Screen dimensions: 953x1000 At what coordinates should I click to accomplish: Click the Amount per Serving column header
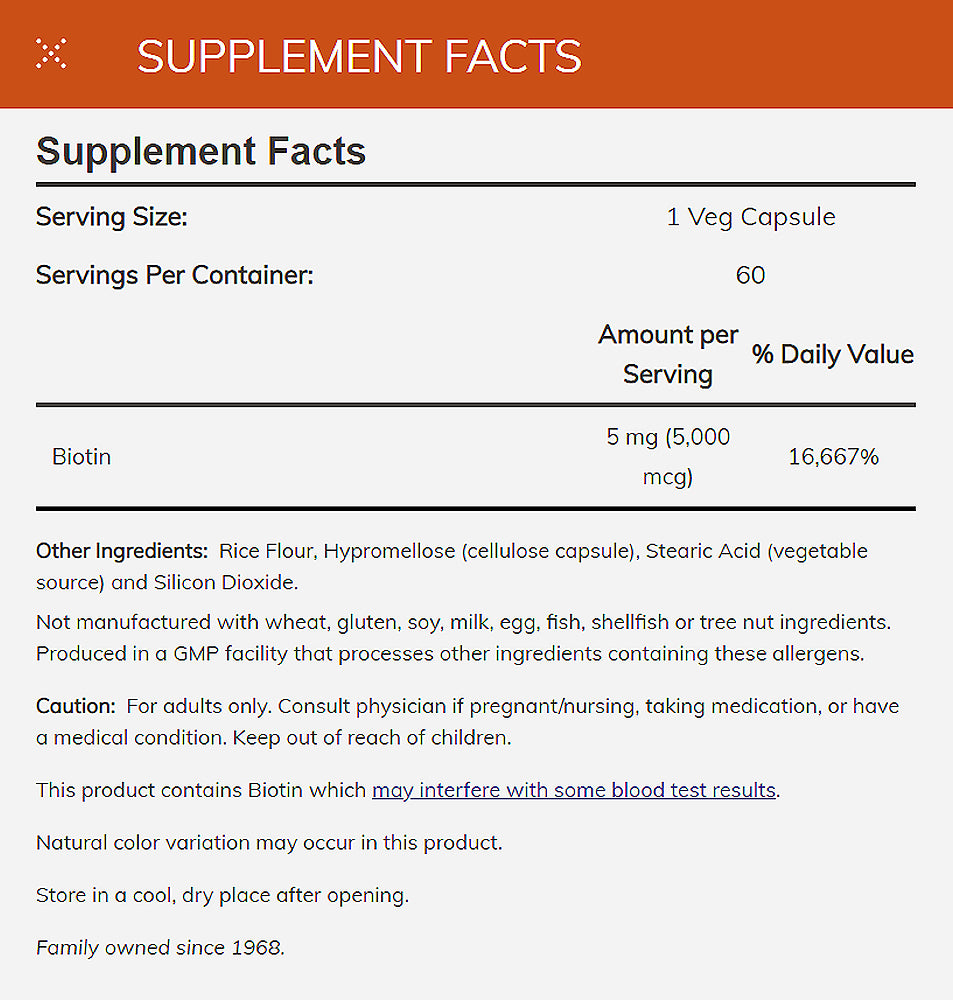(x=668, y=354)
